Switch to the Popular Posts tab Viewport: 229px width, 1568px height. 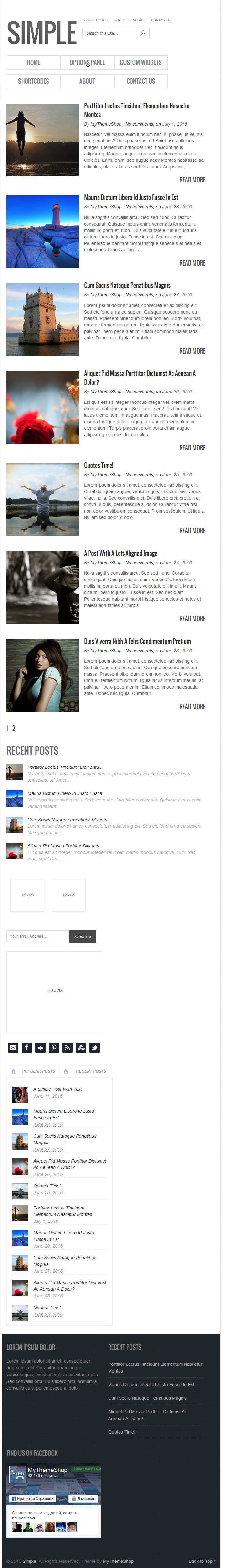34,1071
